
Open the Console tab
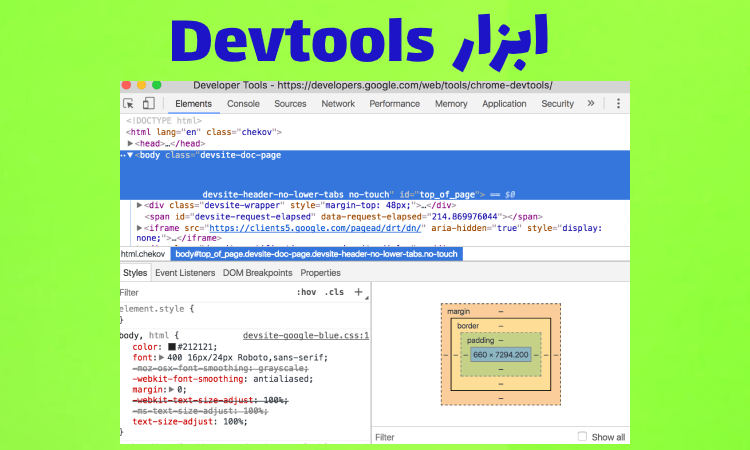243,104
